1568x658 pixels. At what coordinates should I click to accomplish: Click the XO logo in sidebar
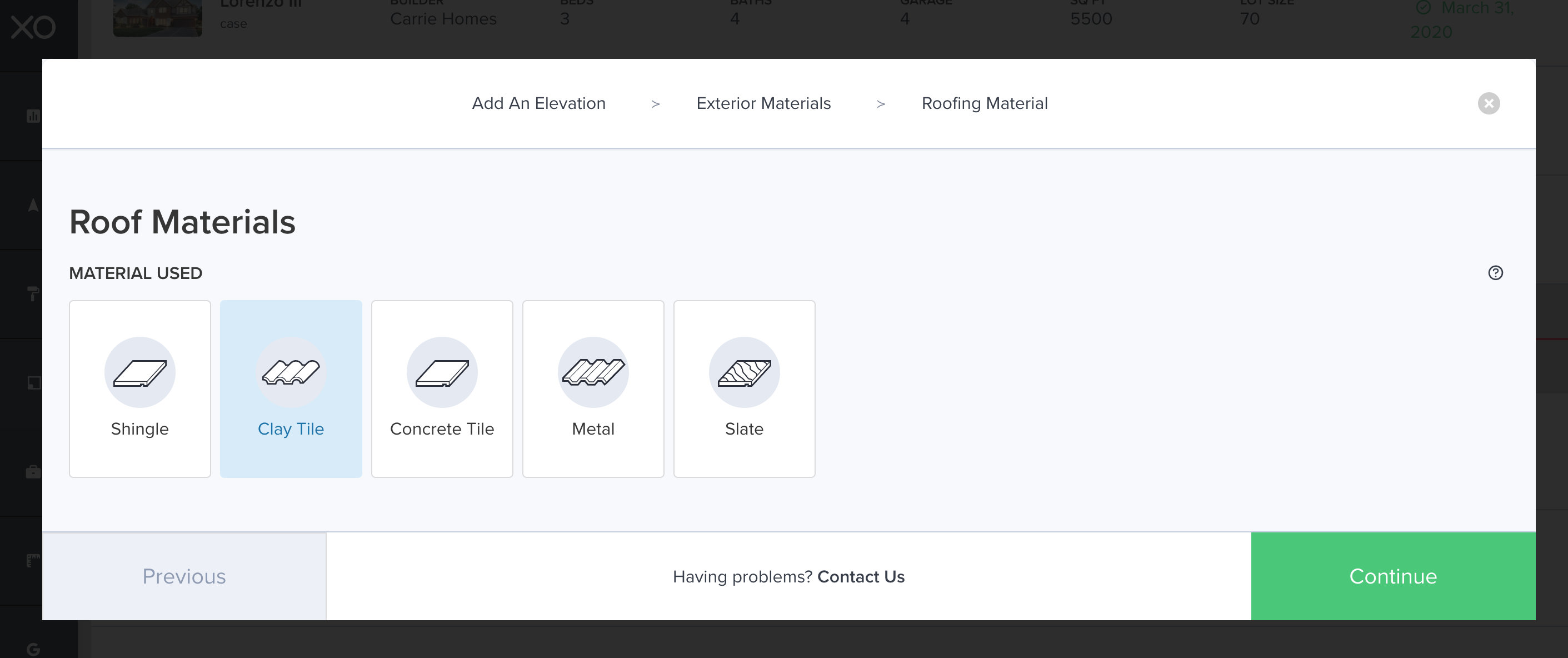point(33,27)
